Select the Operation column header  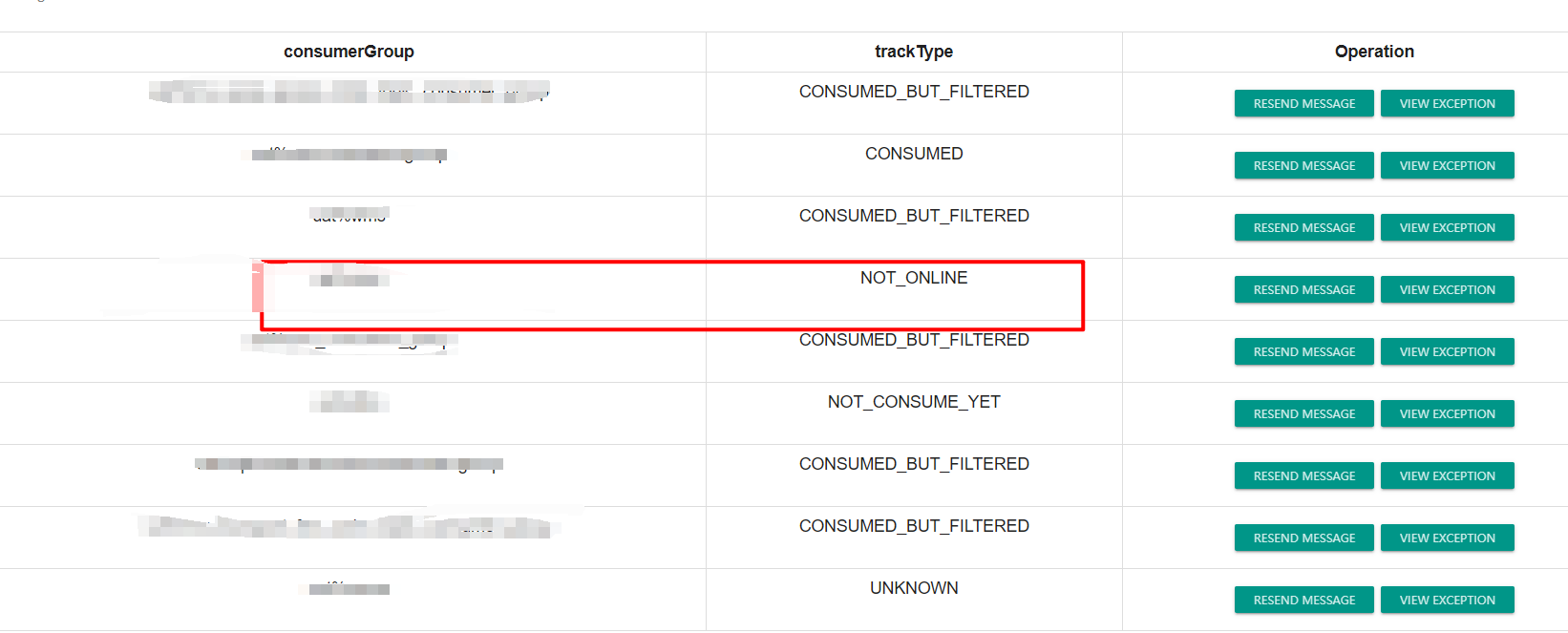click(1374, 52)
